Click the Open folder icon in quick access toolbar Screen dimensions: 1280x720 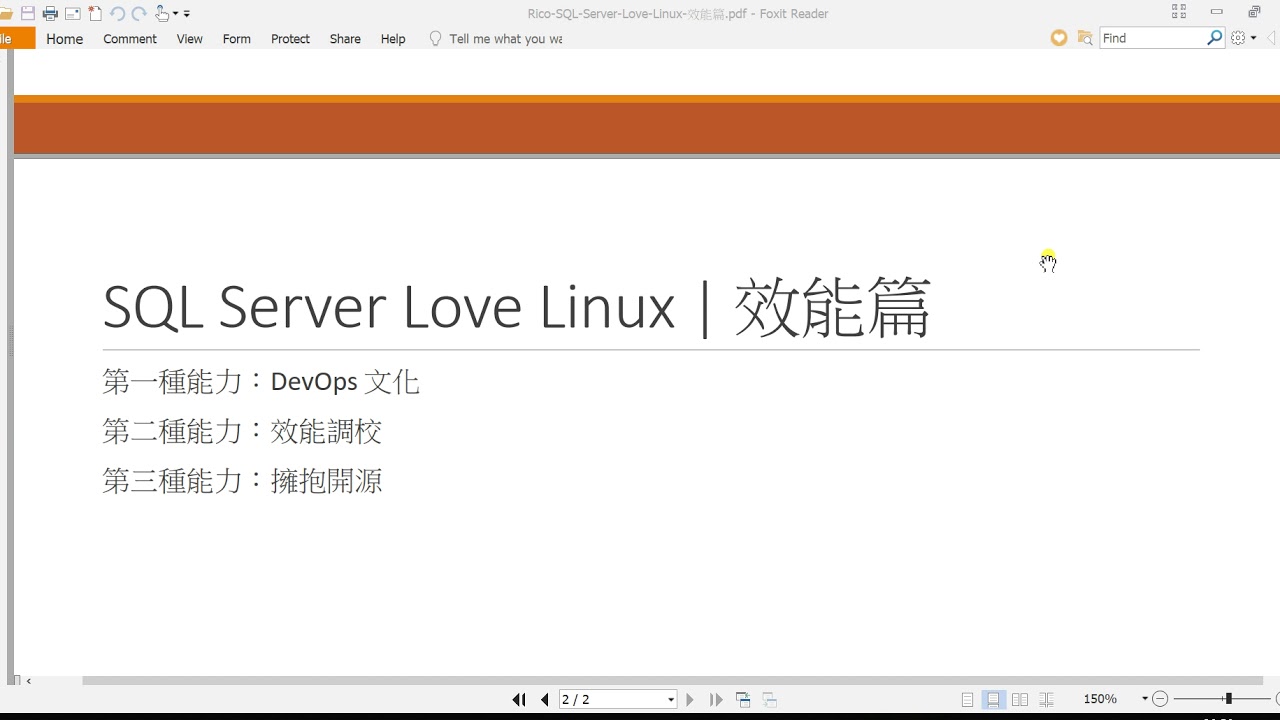tap(6, 14)
